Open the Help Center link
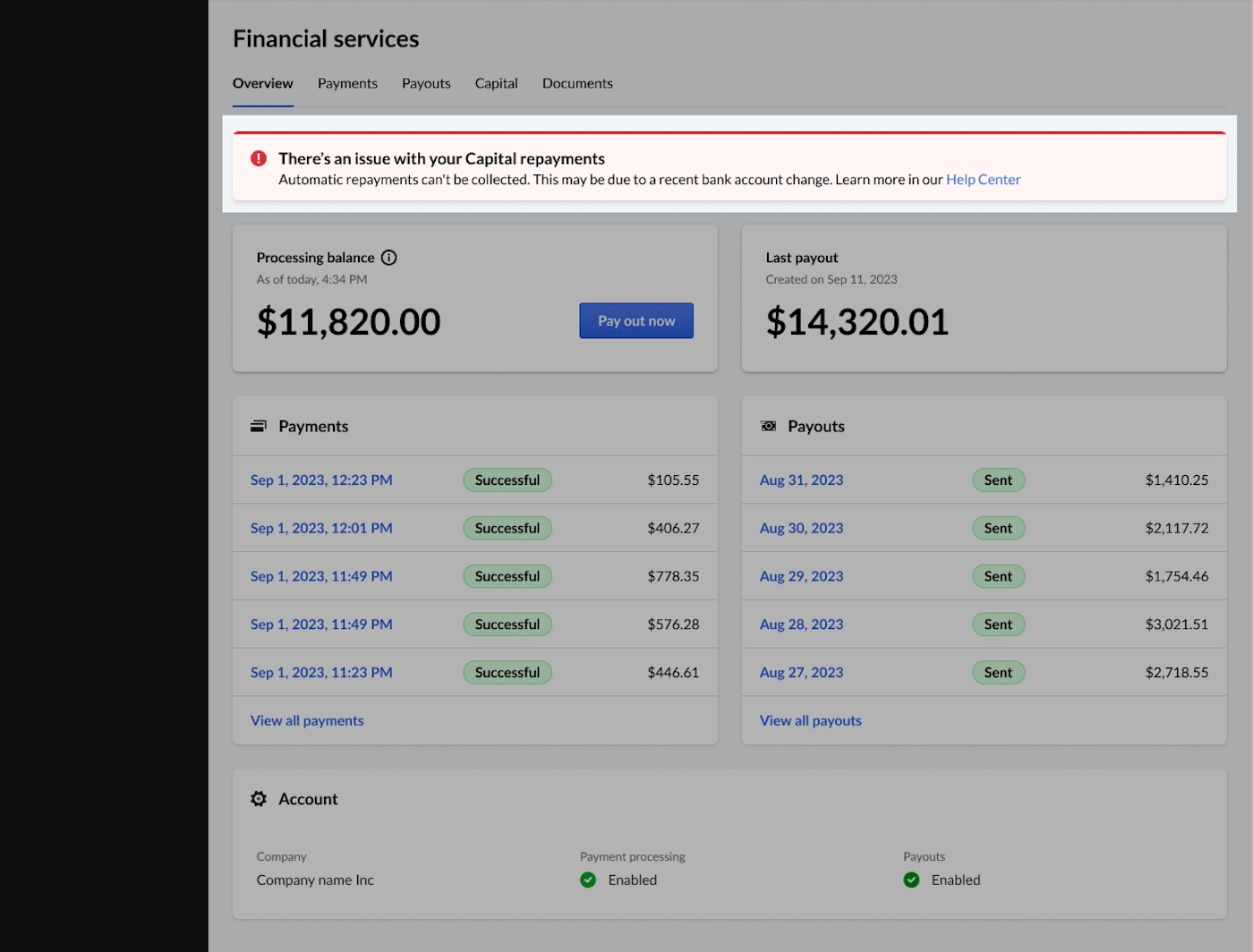 983,179
